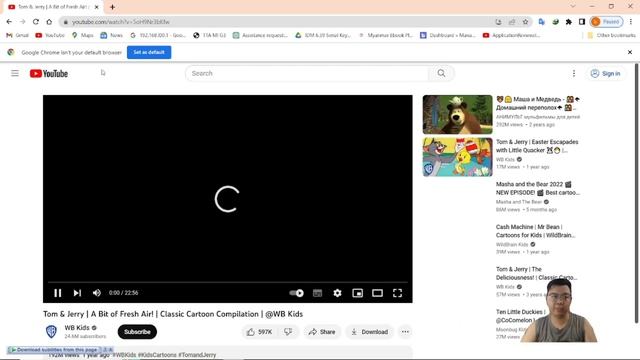Click the search magnifier button
The width and height of the screenshot is (640, 360).
click(x=441, y=73)
